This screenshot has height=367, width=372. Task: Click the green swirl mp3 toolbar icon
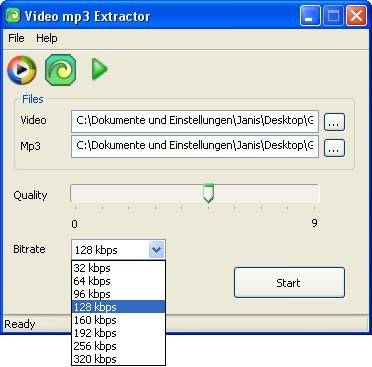pyautogui.click(x=61, y=70)
